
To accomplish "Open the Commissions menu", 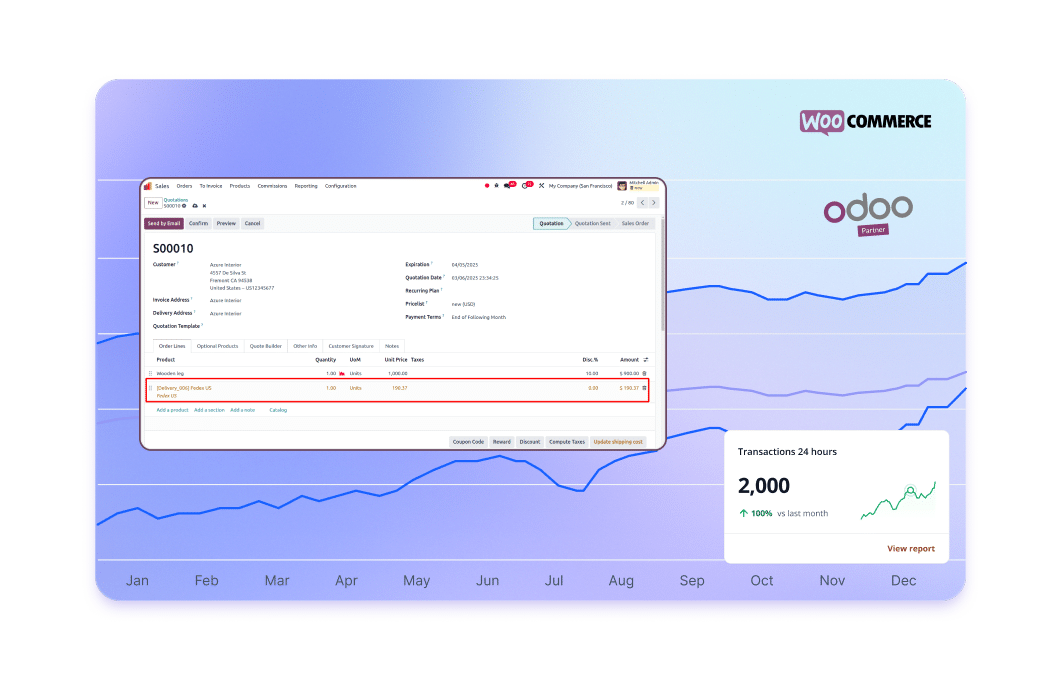I will pyautogui.click(x=272, y=186).
